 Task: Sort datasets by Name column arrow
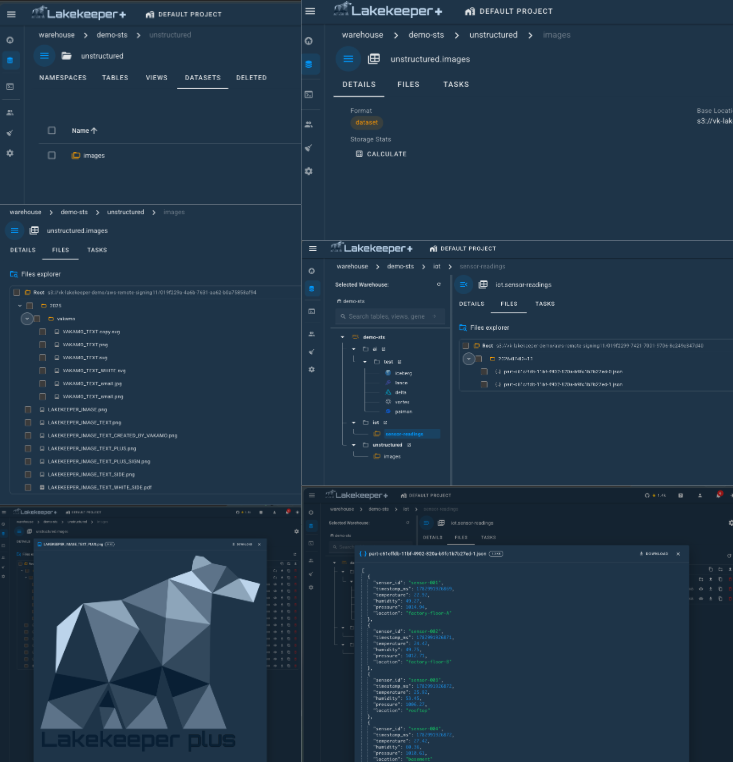pyautogui.click(x=94, y=131)
